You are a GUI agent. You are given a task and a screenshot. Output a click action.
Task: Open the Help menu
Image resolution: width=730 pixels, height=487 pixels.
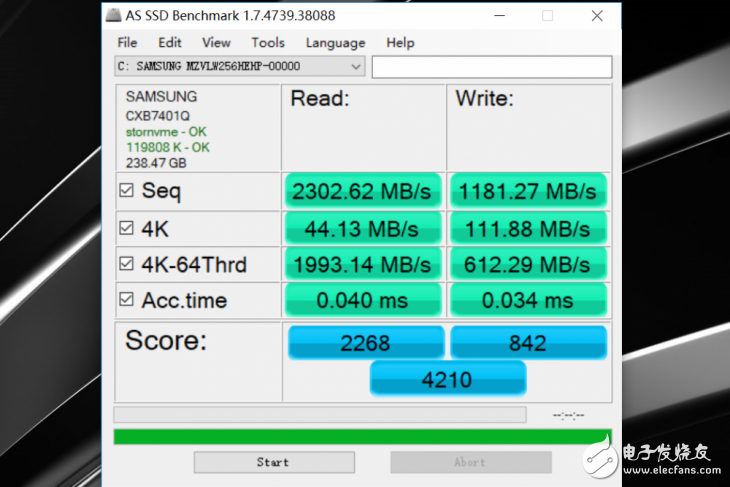click(400, 42)
